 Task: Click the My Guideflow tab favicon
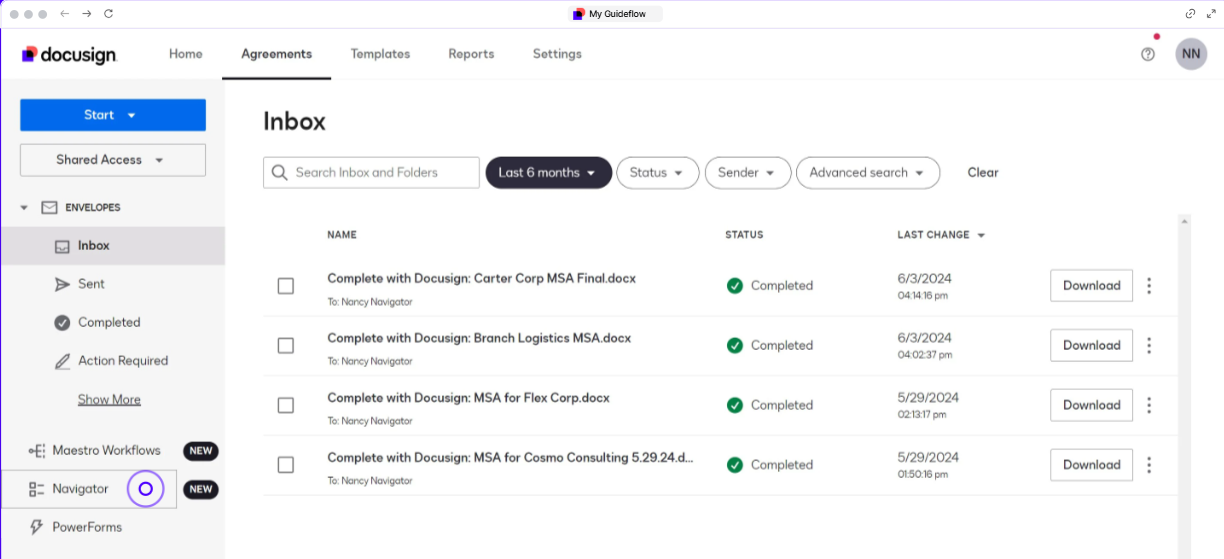578,14
